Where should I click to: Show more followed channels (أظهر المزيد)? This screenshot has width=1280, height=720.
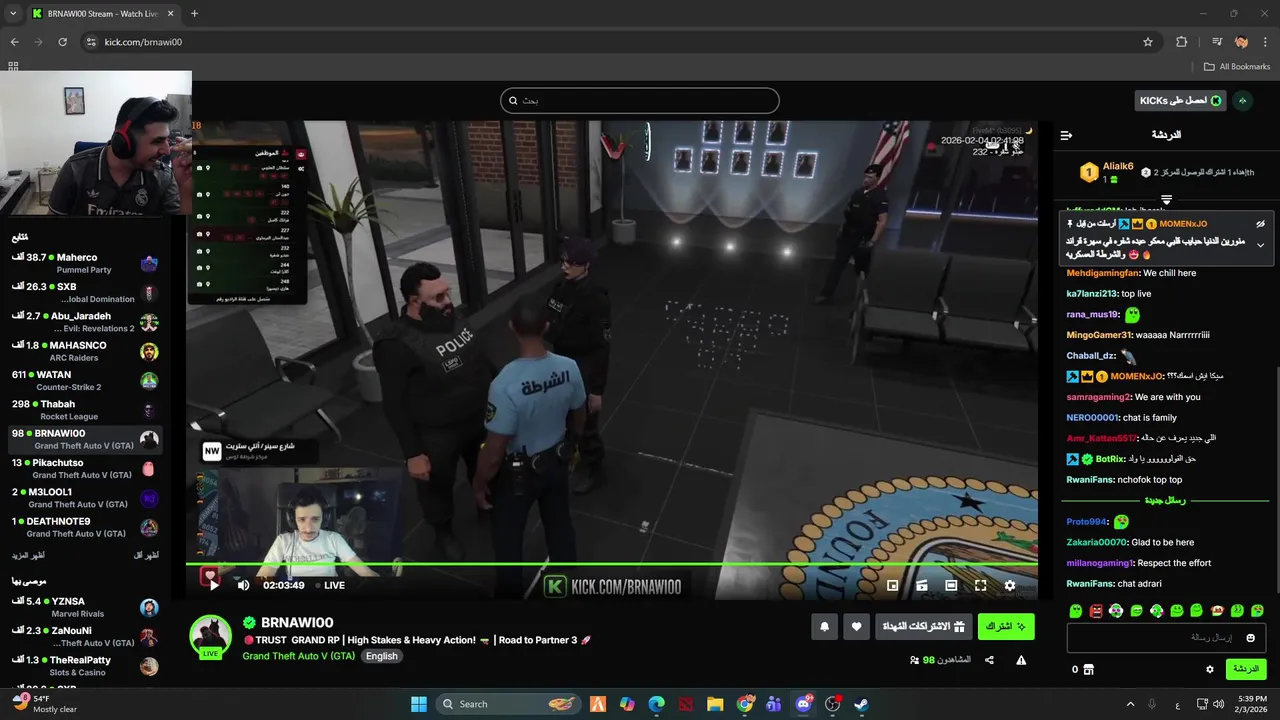(28, 555)
